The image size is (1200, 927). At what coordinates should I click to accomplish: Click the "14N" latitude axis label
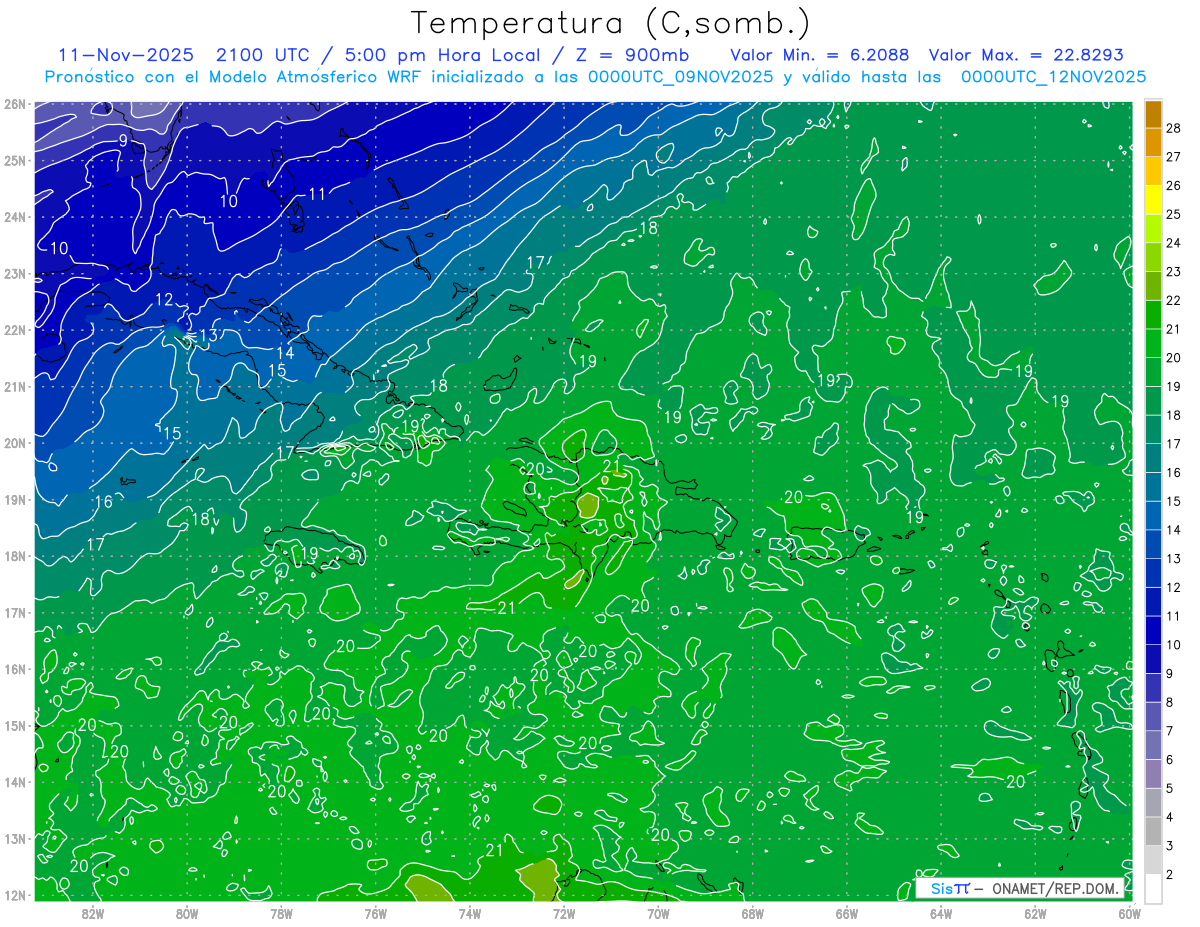(14, 782)
